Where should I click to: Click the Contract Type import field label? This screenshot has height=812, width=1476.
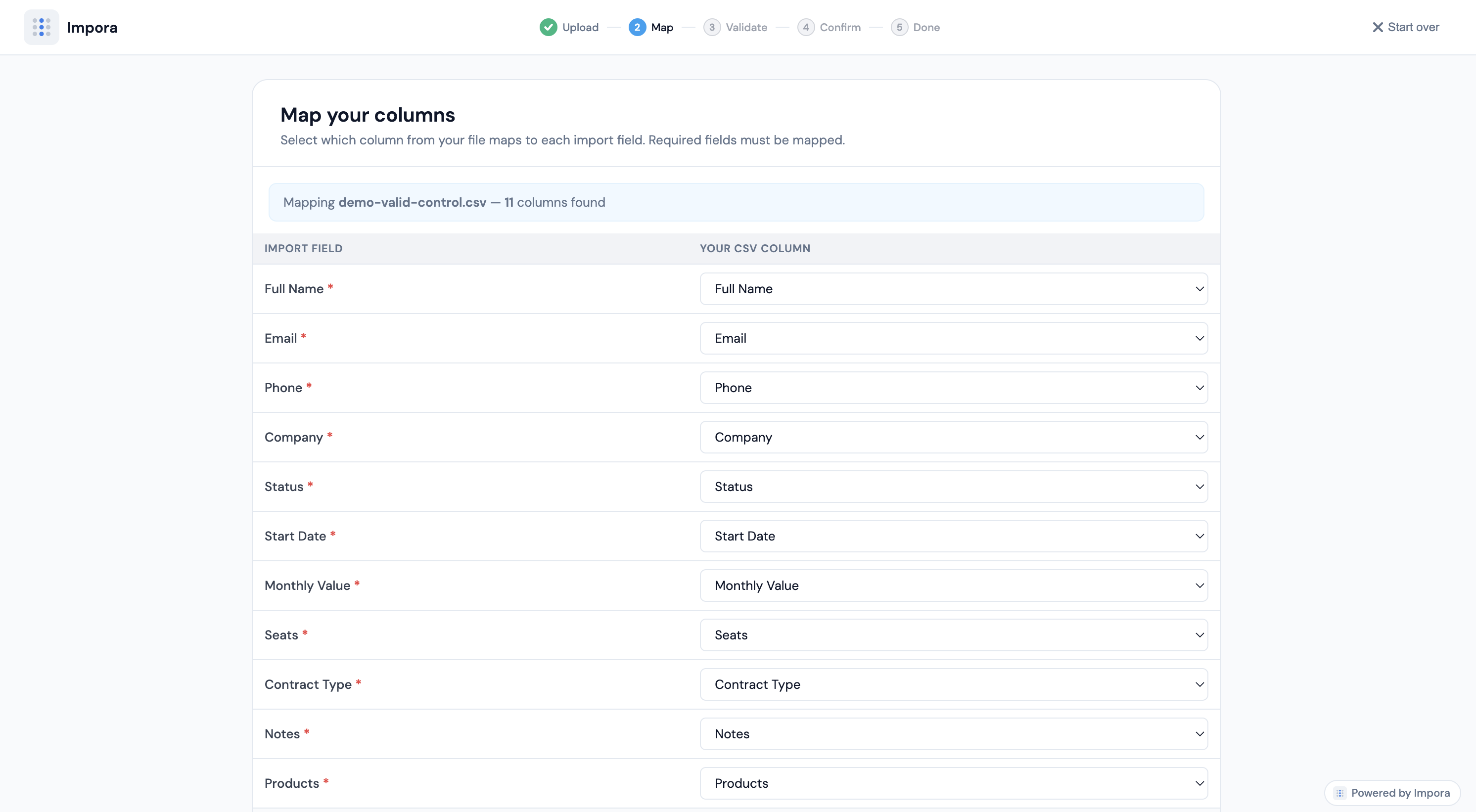pyautogui.click(x=308, y=684)
